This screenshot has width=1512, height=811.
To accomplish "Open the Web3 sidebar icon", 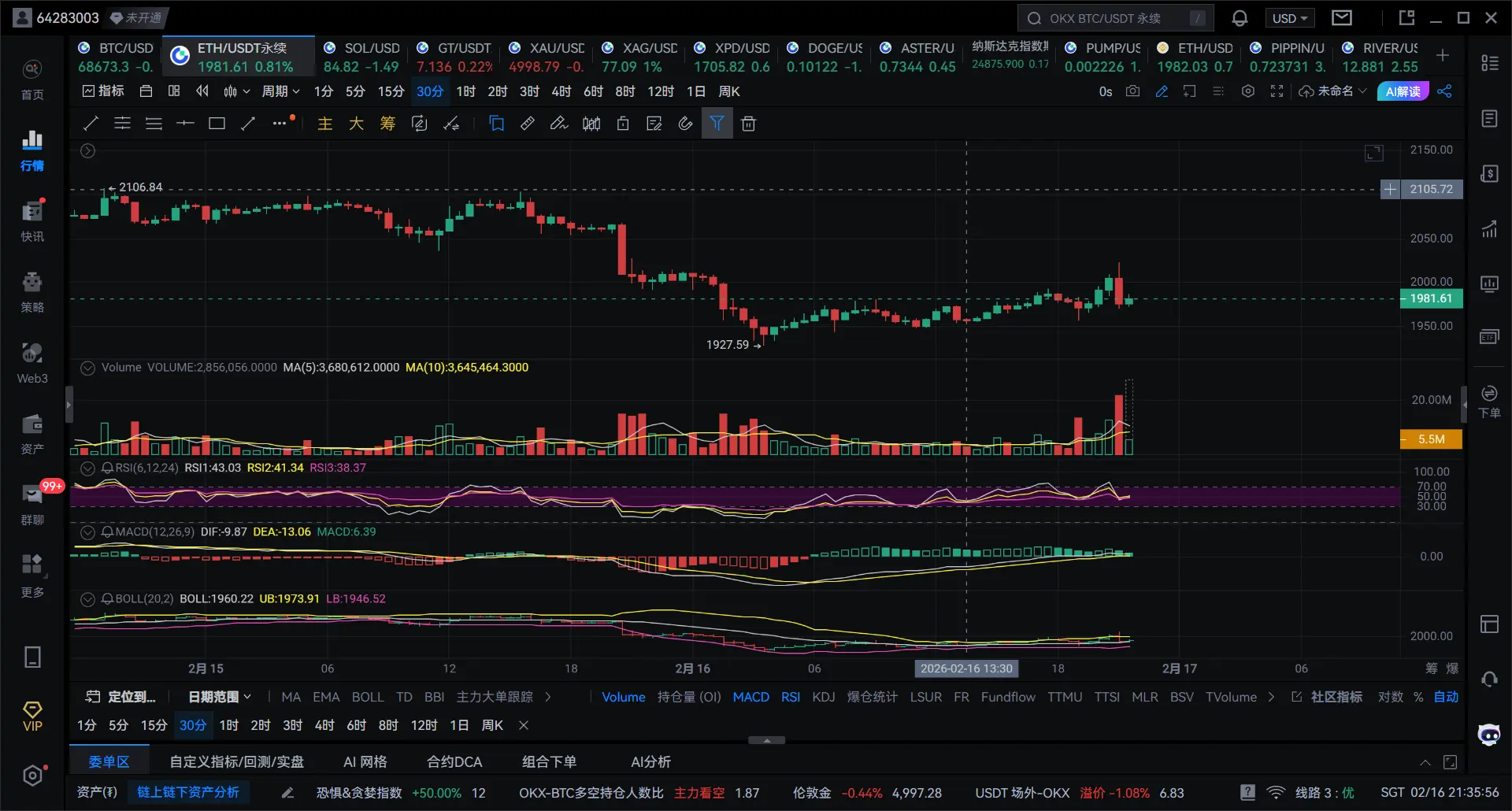I will (x=32, y=362).
